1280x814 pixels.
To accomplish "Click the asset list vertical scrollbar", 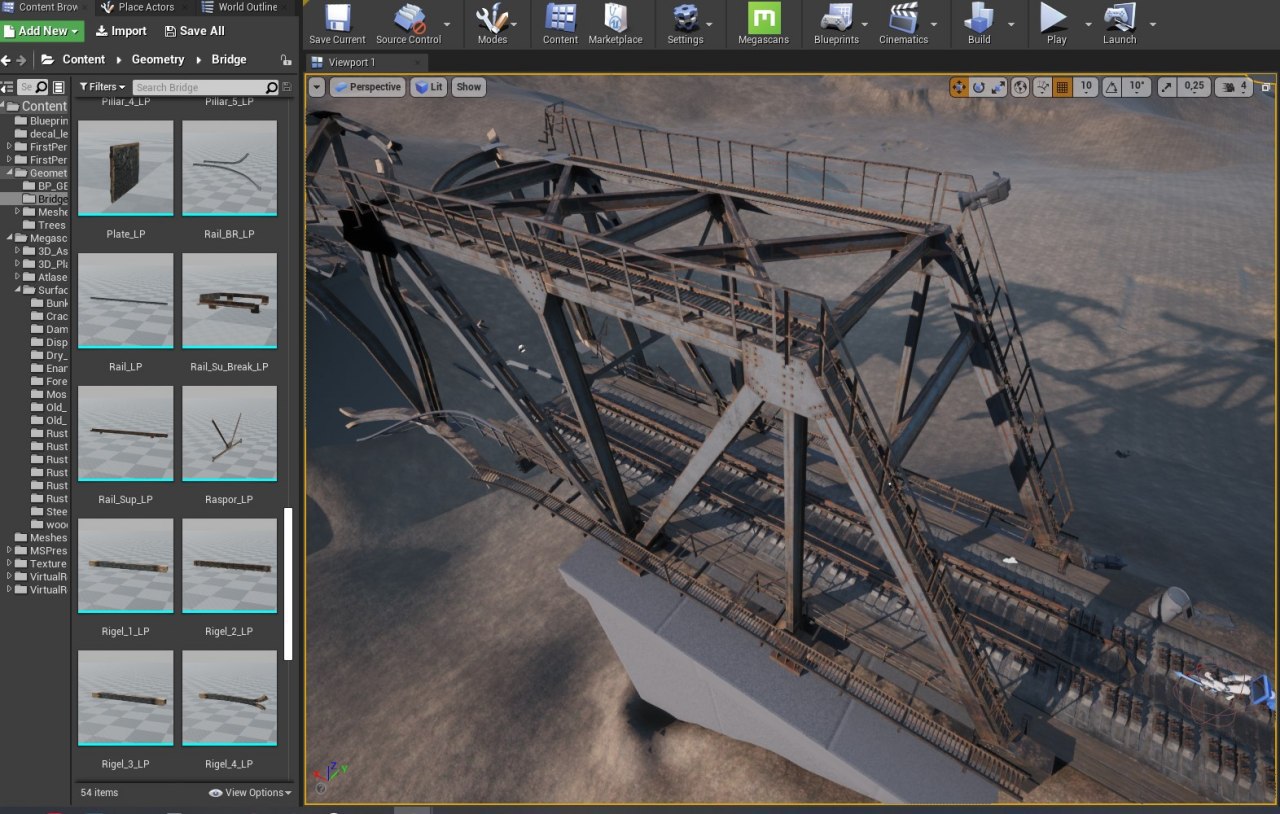I will tap(288, 584).
